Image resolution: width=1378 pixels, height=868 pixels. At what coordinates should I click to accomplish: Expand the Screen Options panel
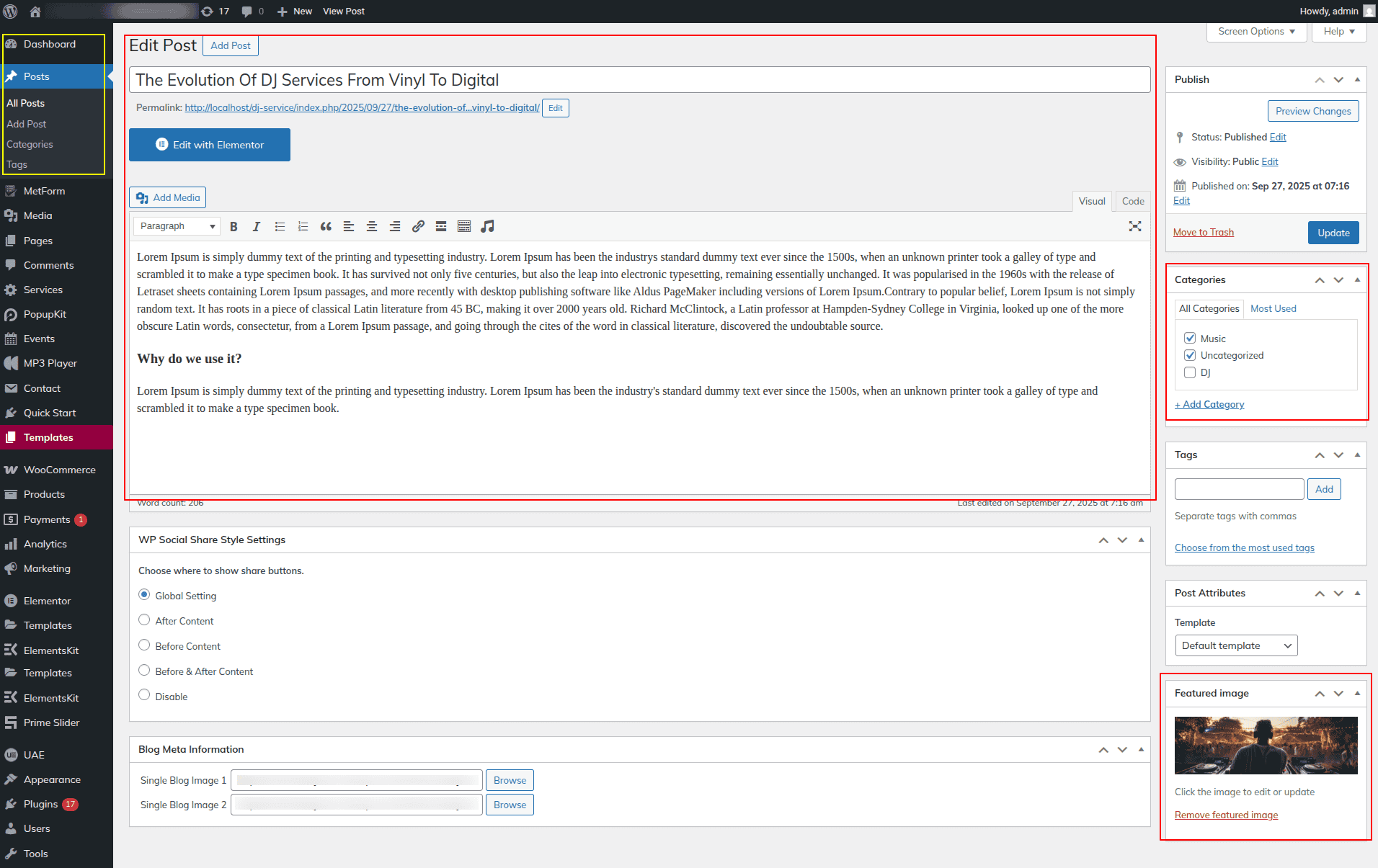click(x=1255, y=32)
